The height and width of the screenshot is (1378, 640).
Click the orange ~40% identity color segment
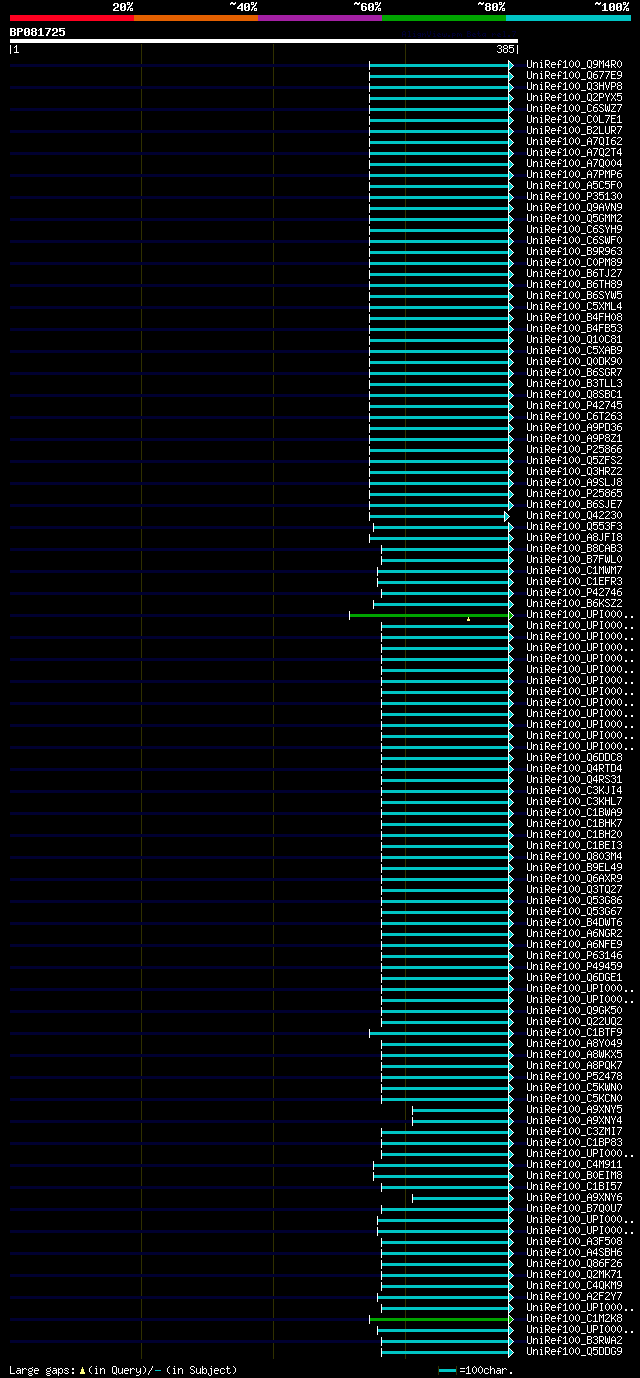coord(195,17)
